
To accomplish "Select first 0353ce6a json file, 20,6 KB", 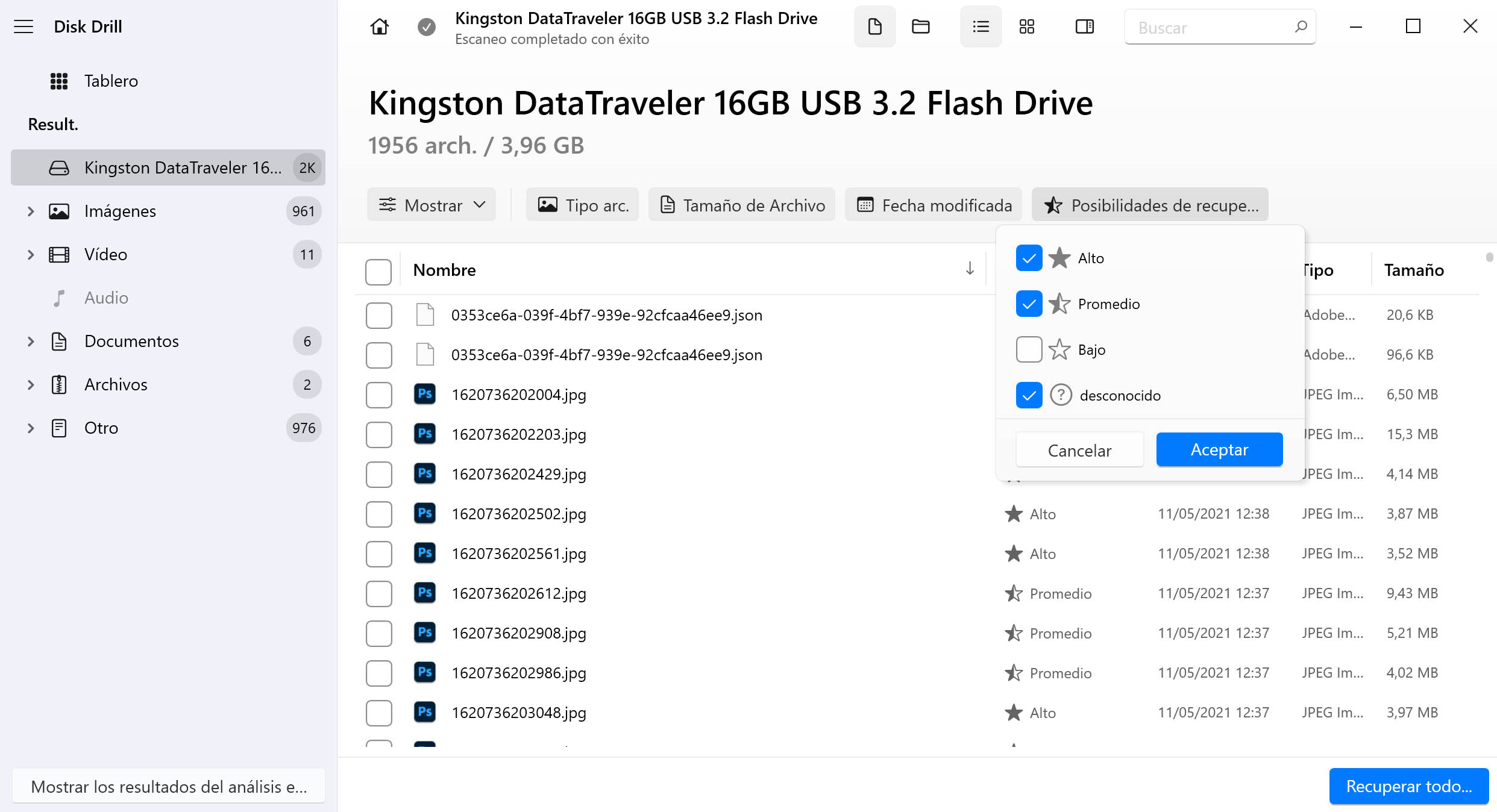I will 378,315.
